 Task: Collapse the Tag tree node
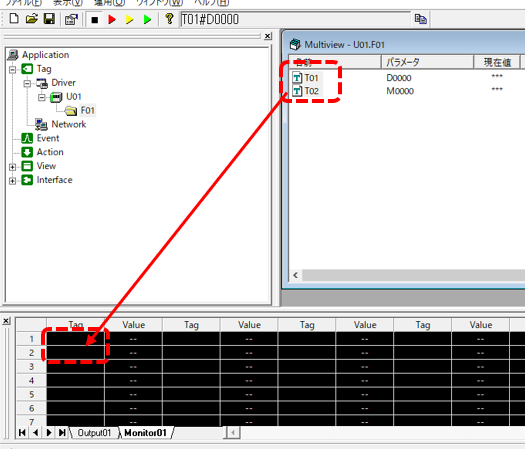pyautogui.click(x=13, y=70)
